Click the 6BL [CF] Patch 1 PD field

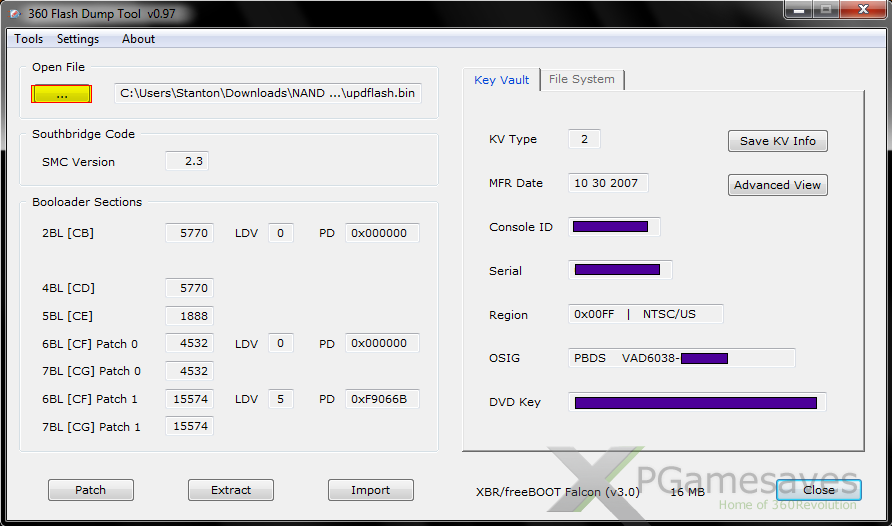coord(382,399)
